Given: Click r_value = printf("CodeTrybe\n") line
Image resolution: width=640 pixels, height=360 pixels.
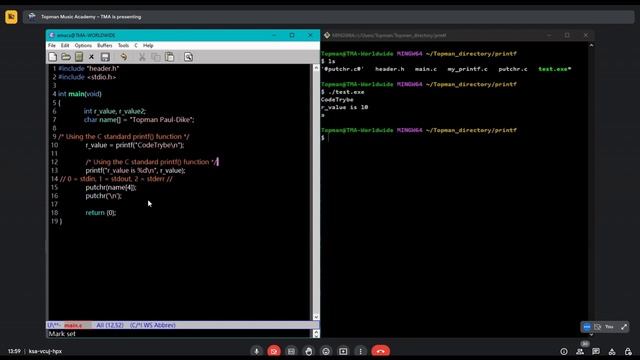Looking at the screenshot, I should tap(135, 145).
